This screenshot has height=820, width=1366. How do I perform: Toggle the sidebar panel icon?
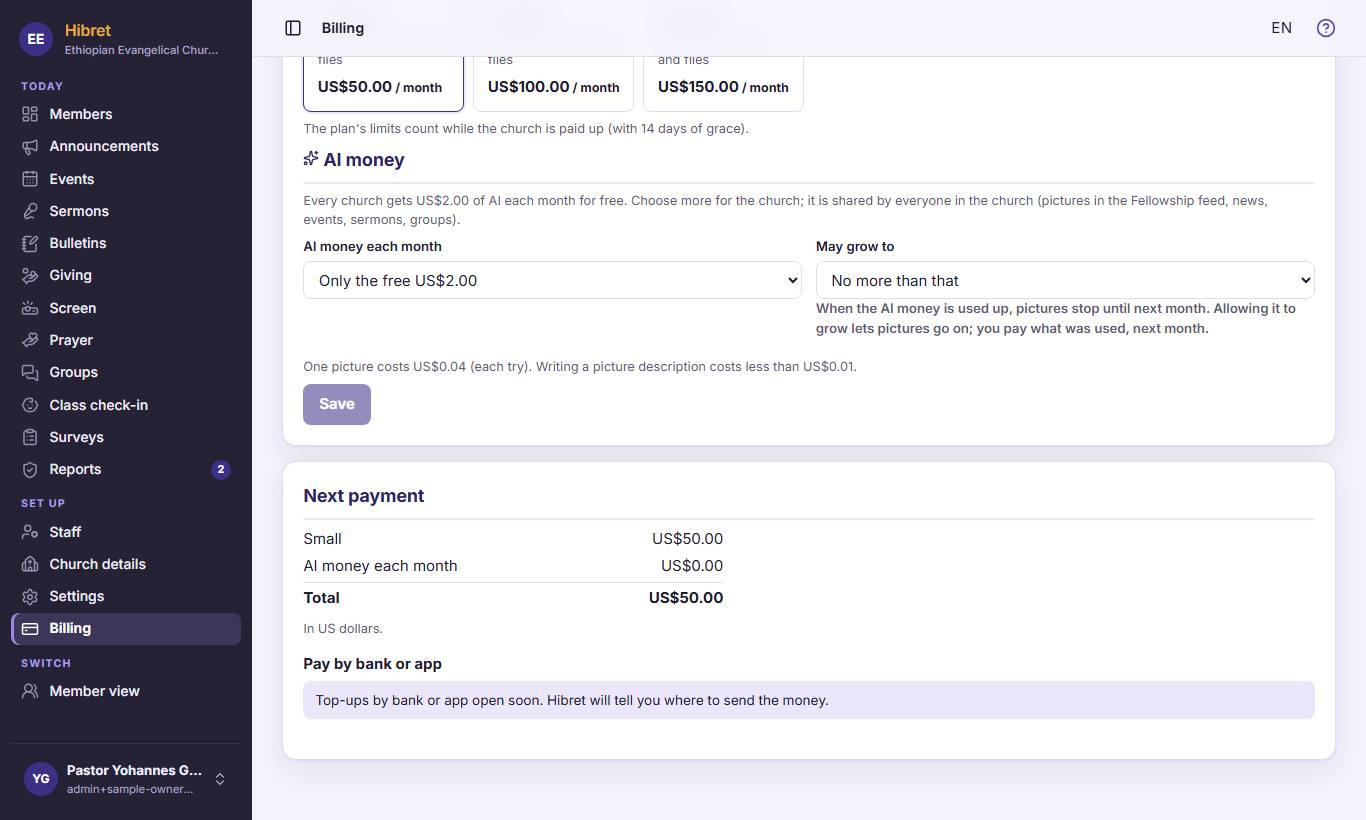(x=293, y=28)
